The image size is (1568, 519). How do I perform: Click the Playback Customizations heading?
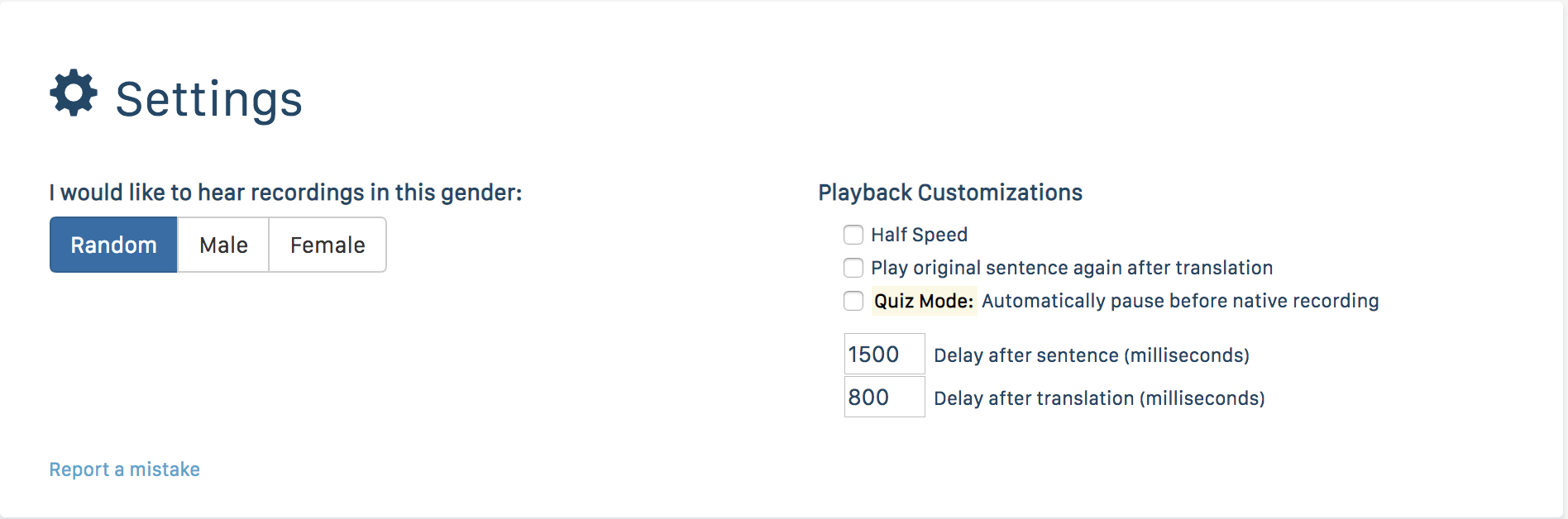click(949, 193)
